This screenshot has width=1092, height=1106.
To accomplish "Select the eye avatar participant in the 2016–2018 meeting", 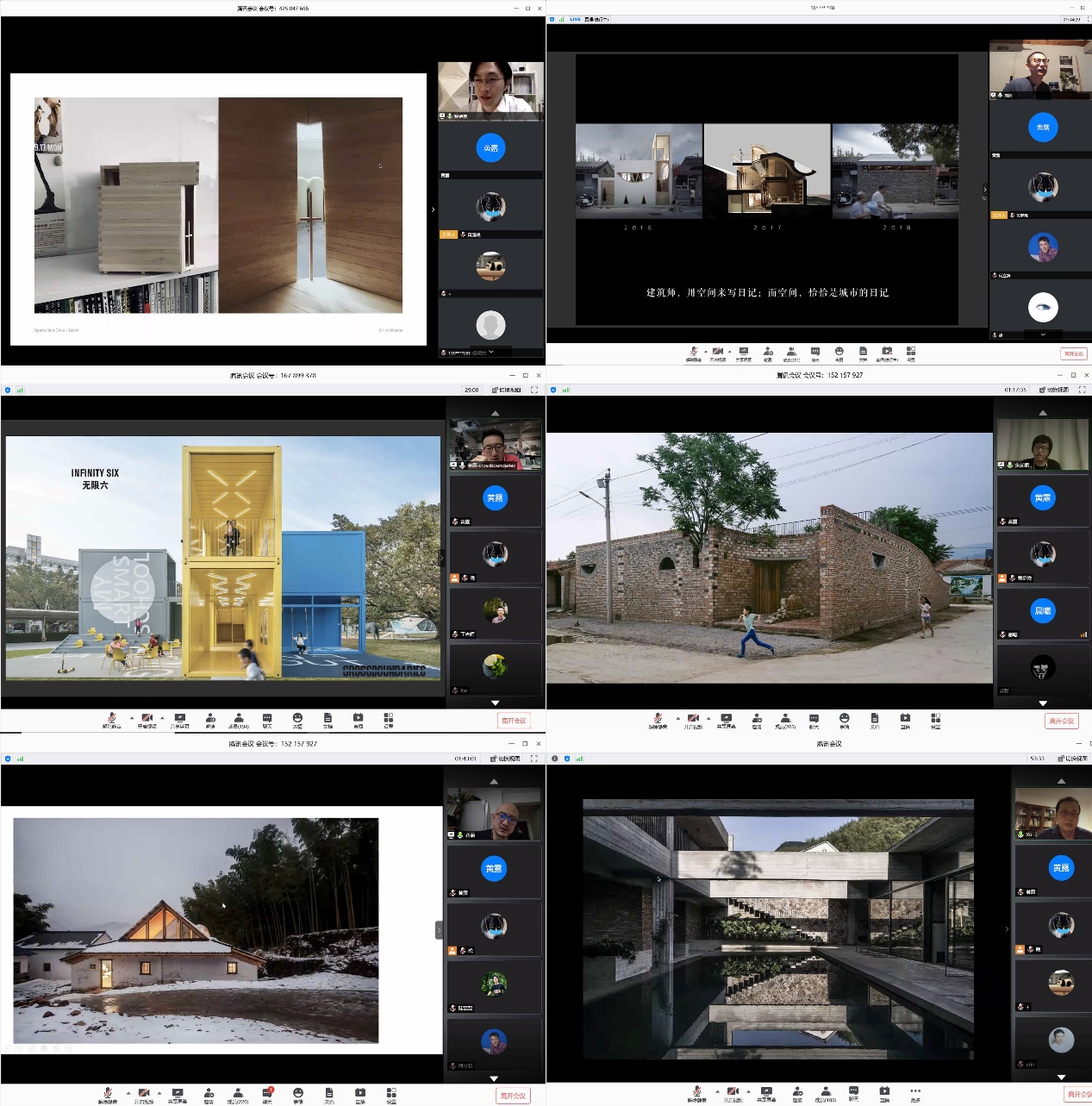I will coord(1043,308).
